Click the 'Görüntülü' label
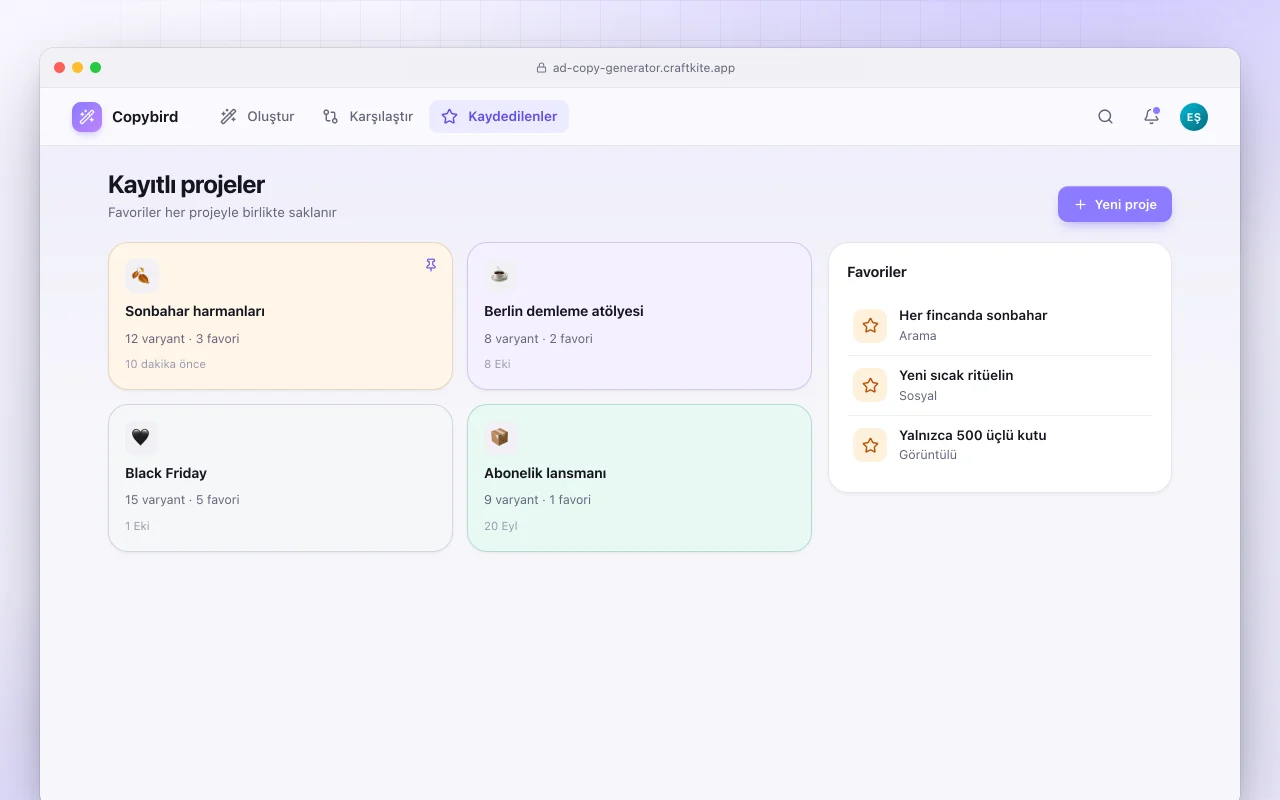The image size is (1280, 800). [x=928, y=455]
